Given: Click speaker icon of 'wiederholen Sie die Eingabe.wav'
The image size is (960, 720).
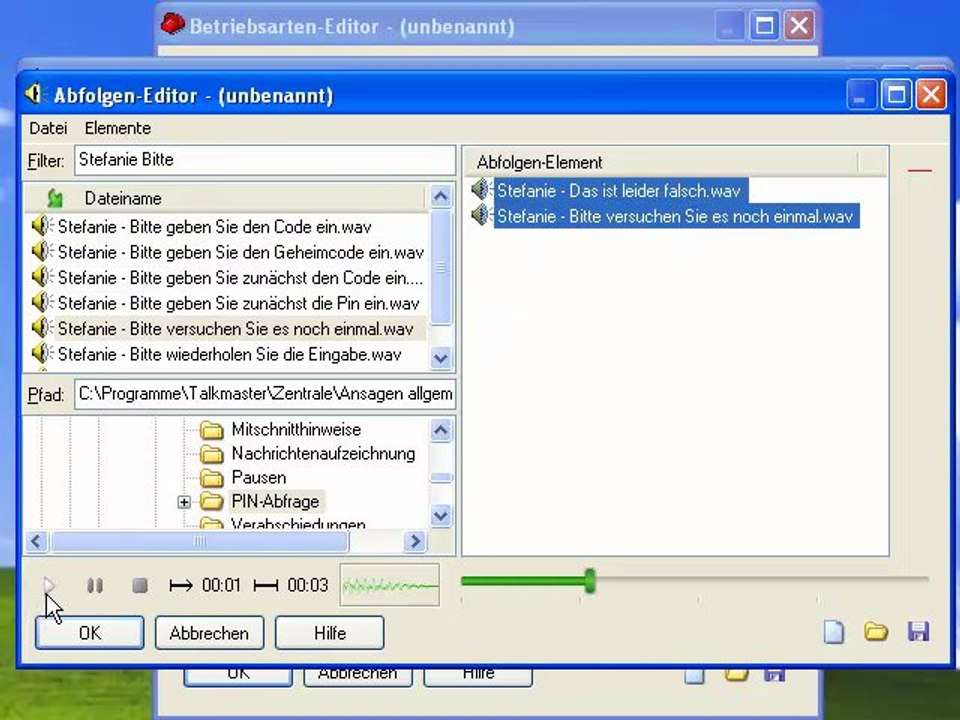Looking at the screenshot, I should point(42,354).
